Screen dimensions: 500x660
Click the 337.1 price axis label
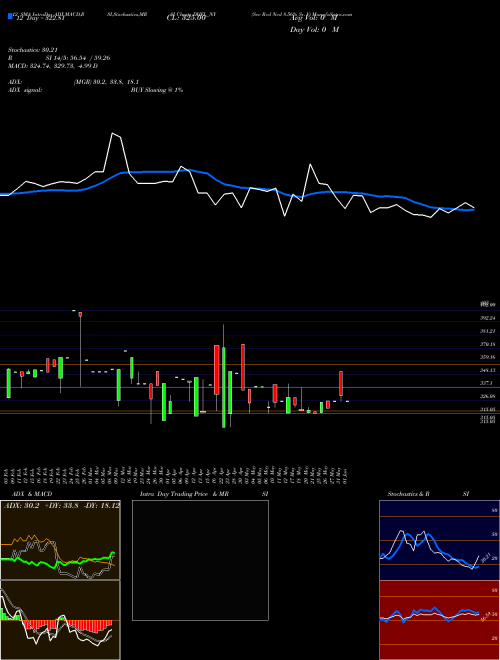(487, 383)
